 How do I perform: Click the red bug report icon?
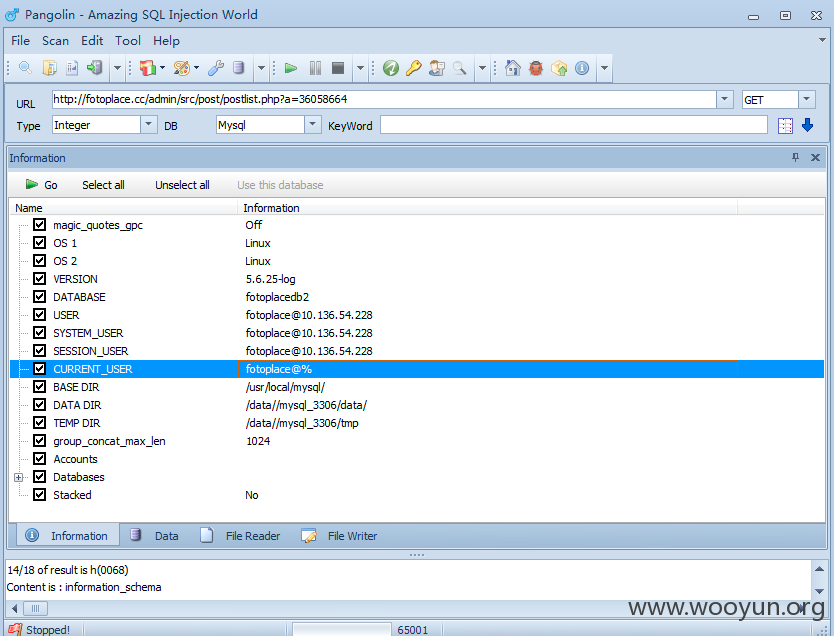pyautogui.click(x=536, y=68)
